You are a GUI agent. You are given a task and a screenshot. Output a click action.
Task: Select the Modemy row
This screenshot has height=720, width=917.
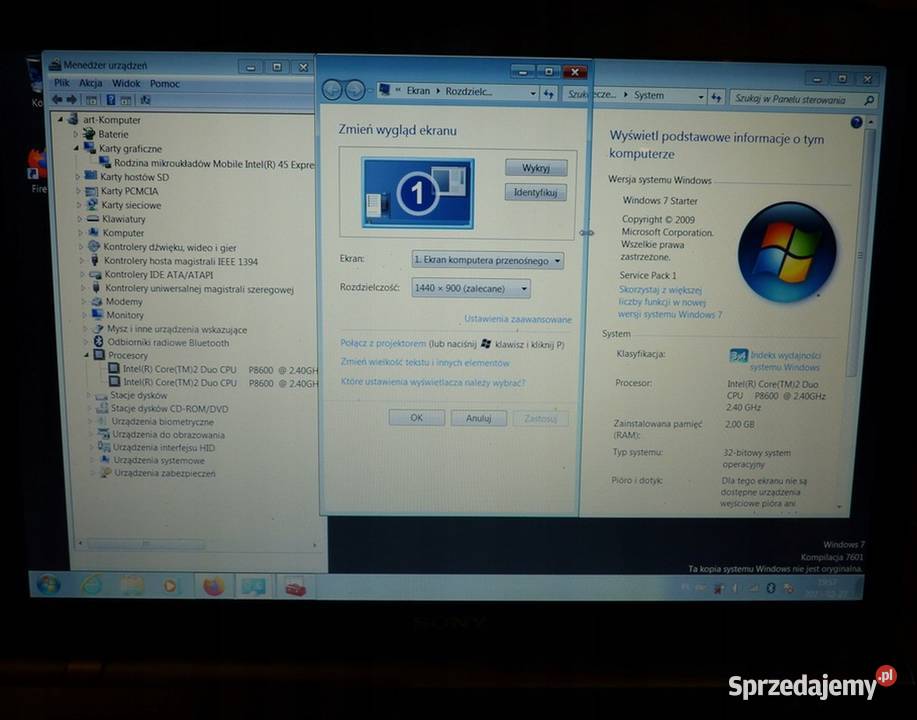[x=116, y=302]
